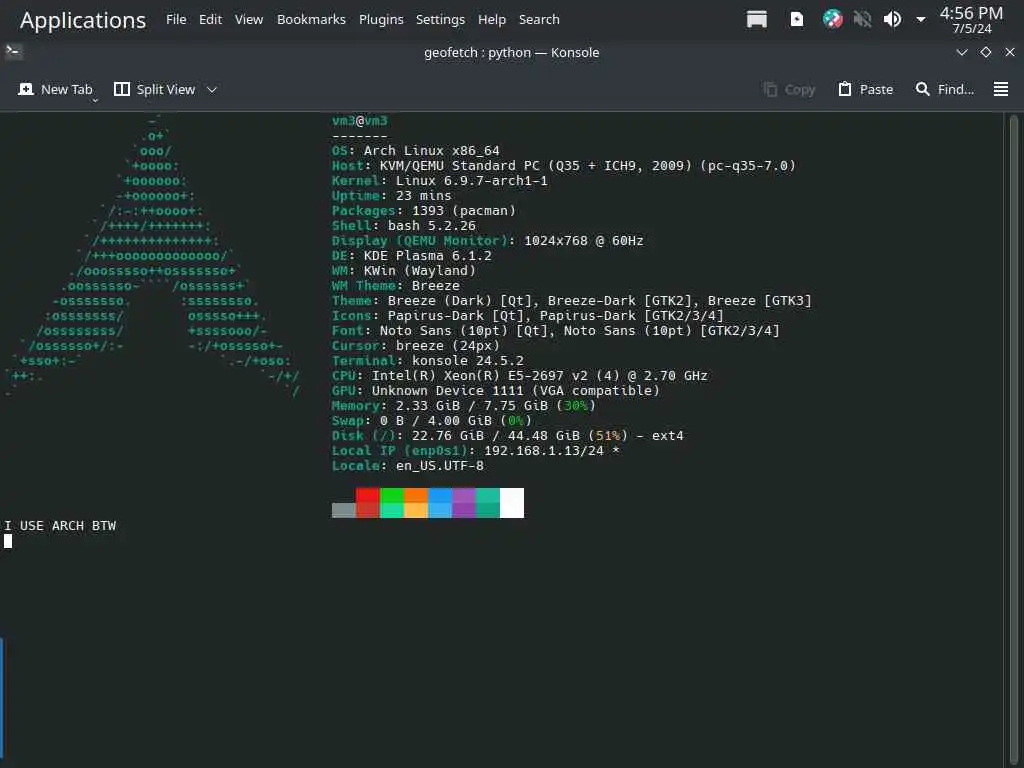Click the Split View button
1024x768 pixels.
(154, 89)
